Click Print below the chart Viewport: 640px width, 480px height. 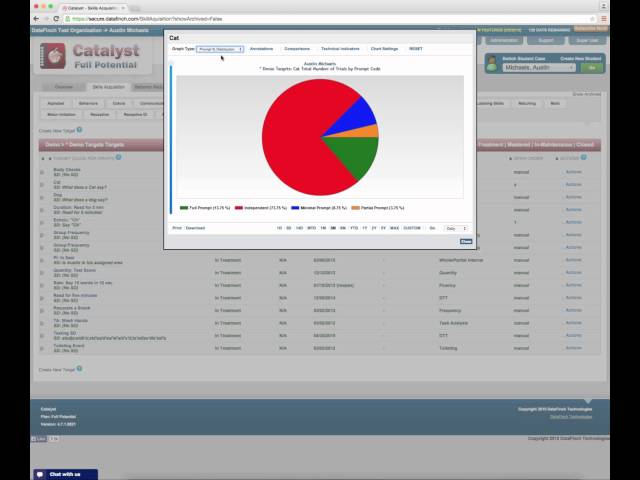177,228
